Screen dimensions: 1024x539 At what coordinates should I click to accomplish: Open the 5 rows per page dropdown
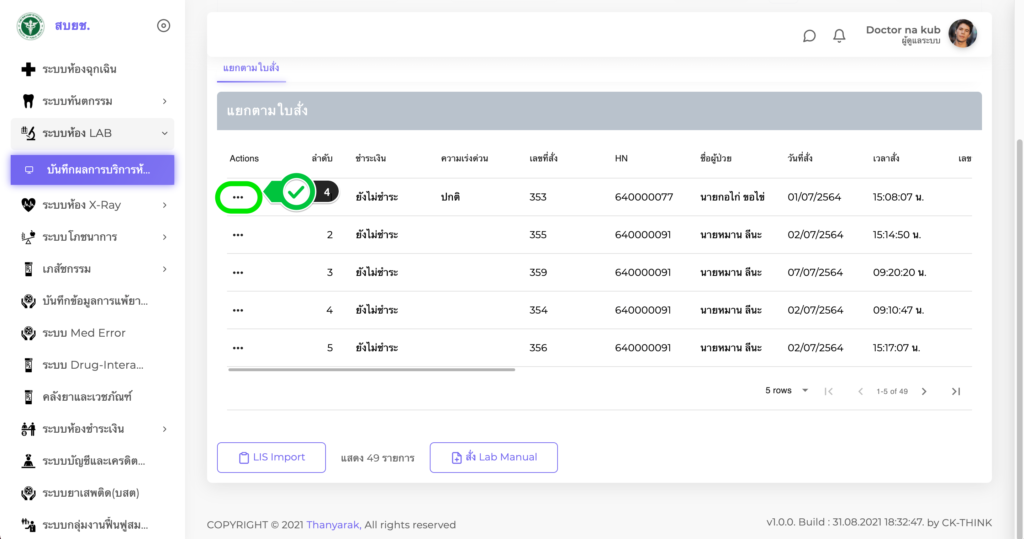787,391
